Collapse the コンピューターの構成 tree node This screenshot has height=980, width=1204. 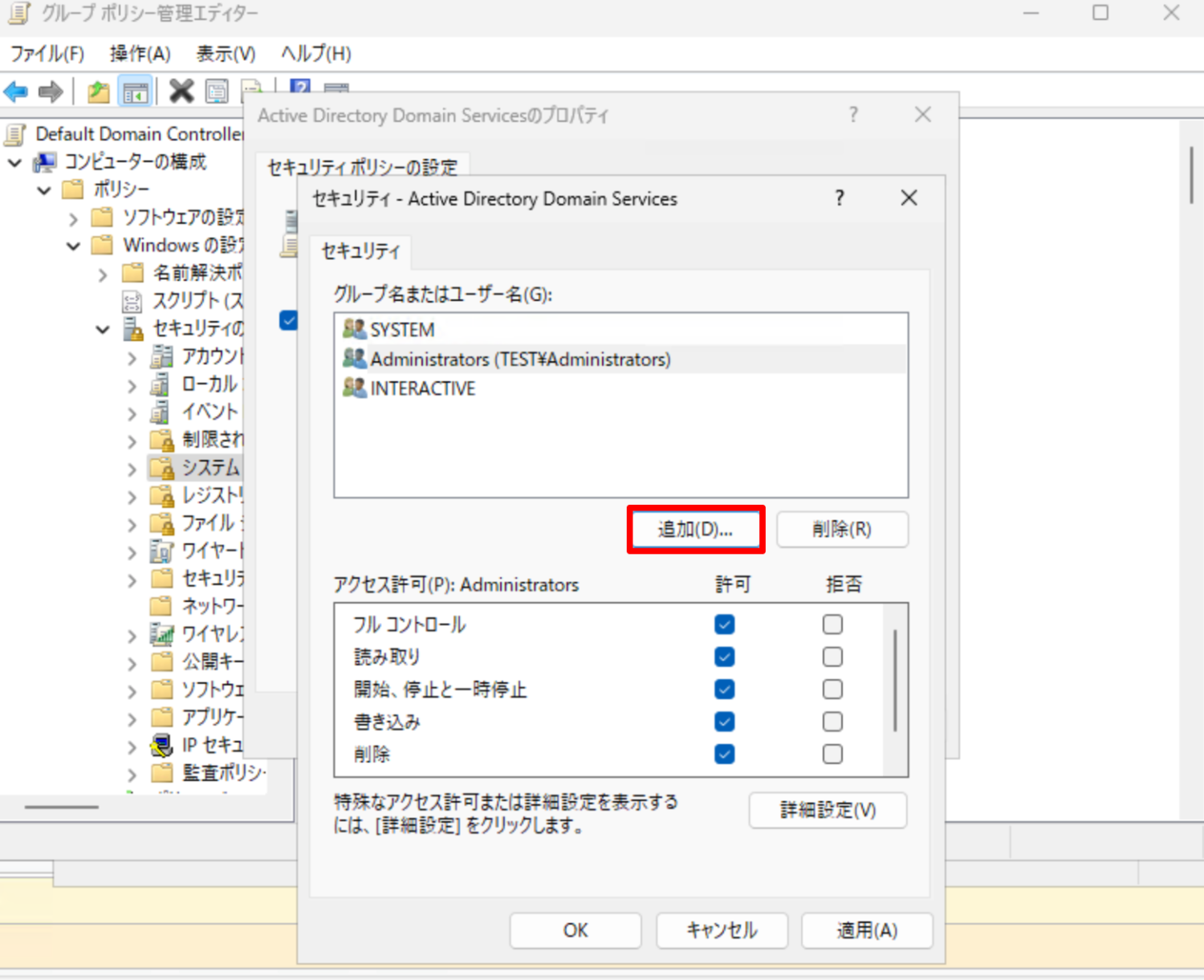(14, 163)
